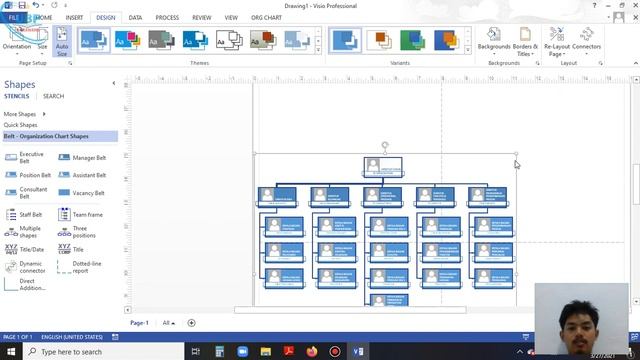
Task: Select the Team frame shape
Action: [x=80, y=215]
